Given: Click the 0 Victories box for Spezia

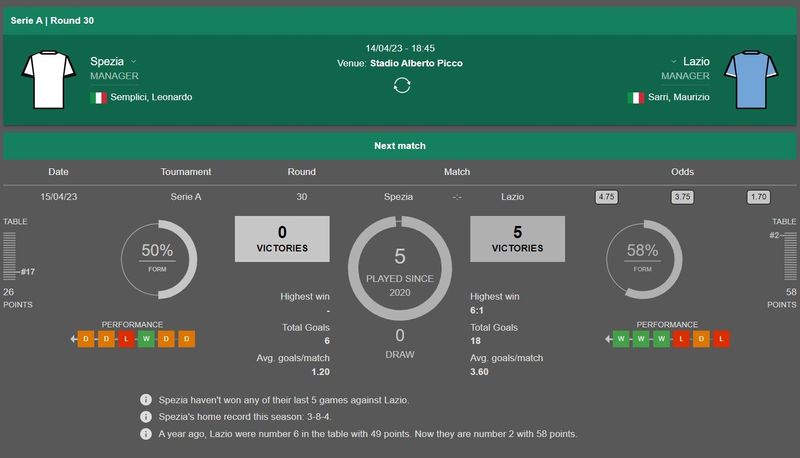Looking at the screenshot, I should pyautogui.click(x=282, y=239).
